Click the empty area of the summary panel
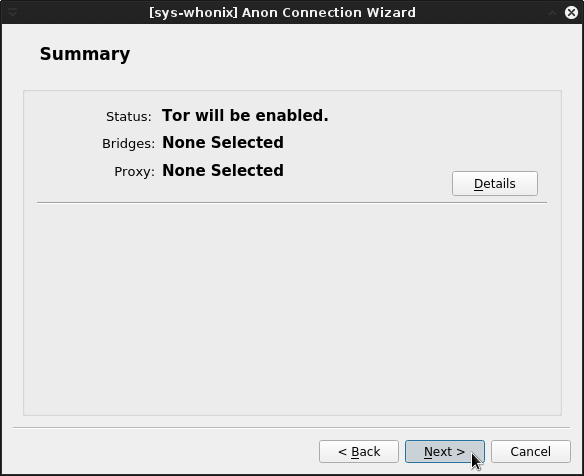584x476 pixels. click(292, 309)
